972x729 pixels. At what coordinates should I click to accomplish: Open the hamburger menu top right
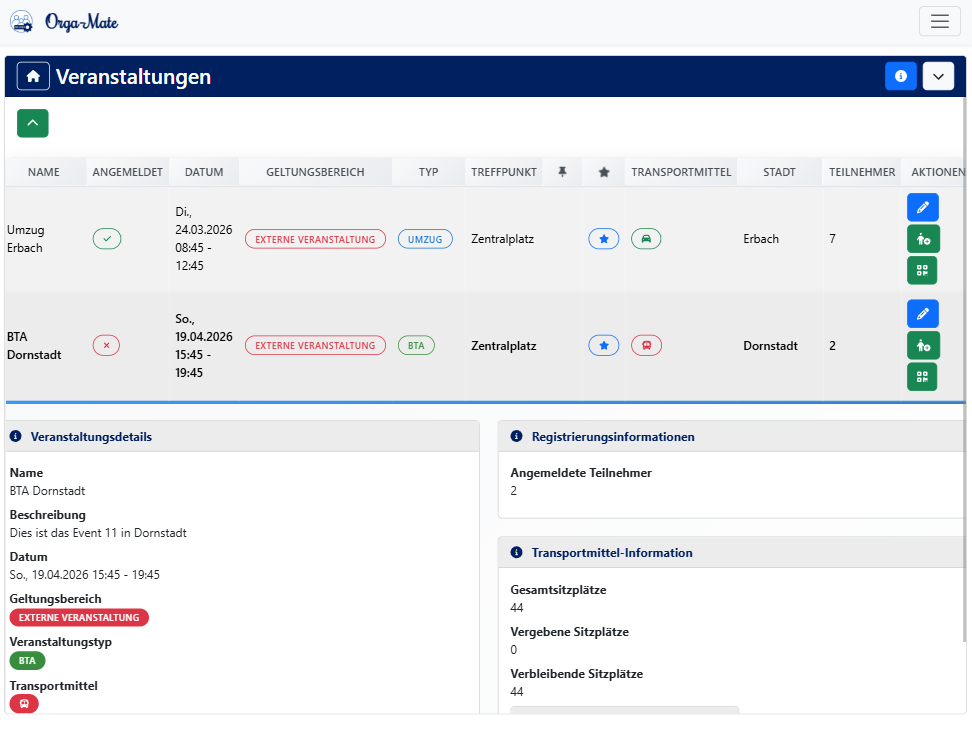tap(939, 20)
